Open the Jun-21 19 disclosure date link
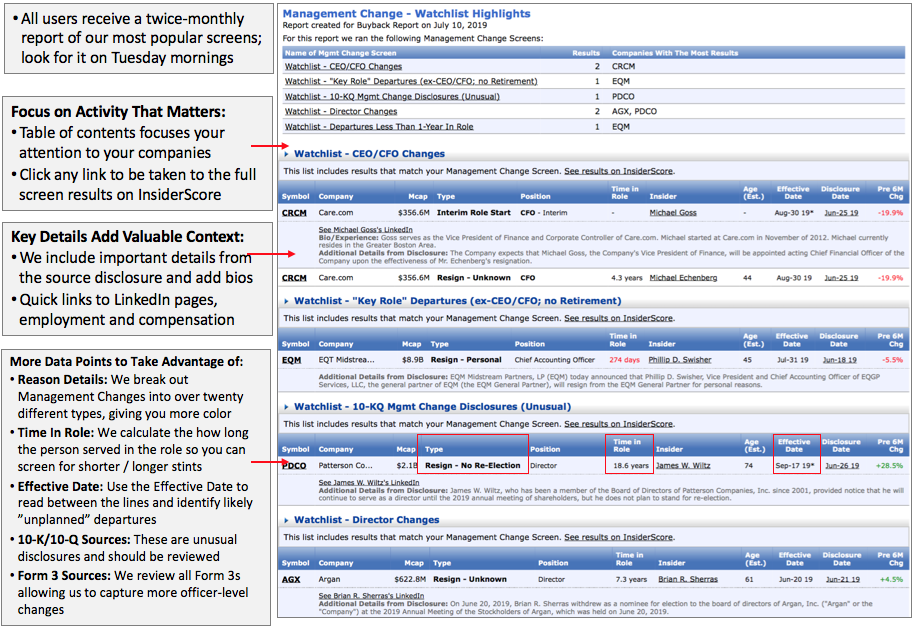 click(843, 579)
